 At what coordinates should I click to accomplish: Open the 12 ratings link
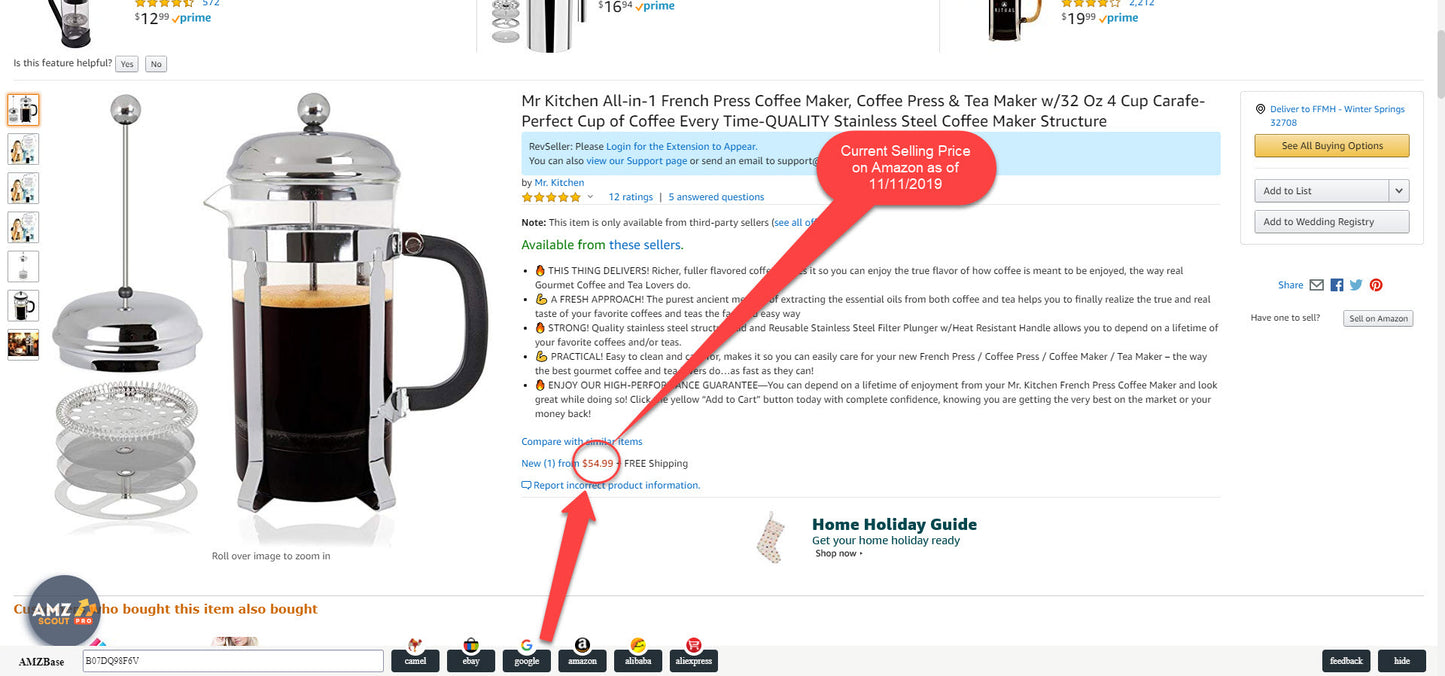(x=630, y=197)
